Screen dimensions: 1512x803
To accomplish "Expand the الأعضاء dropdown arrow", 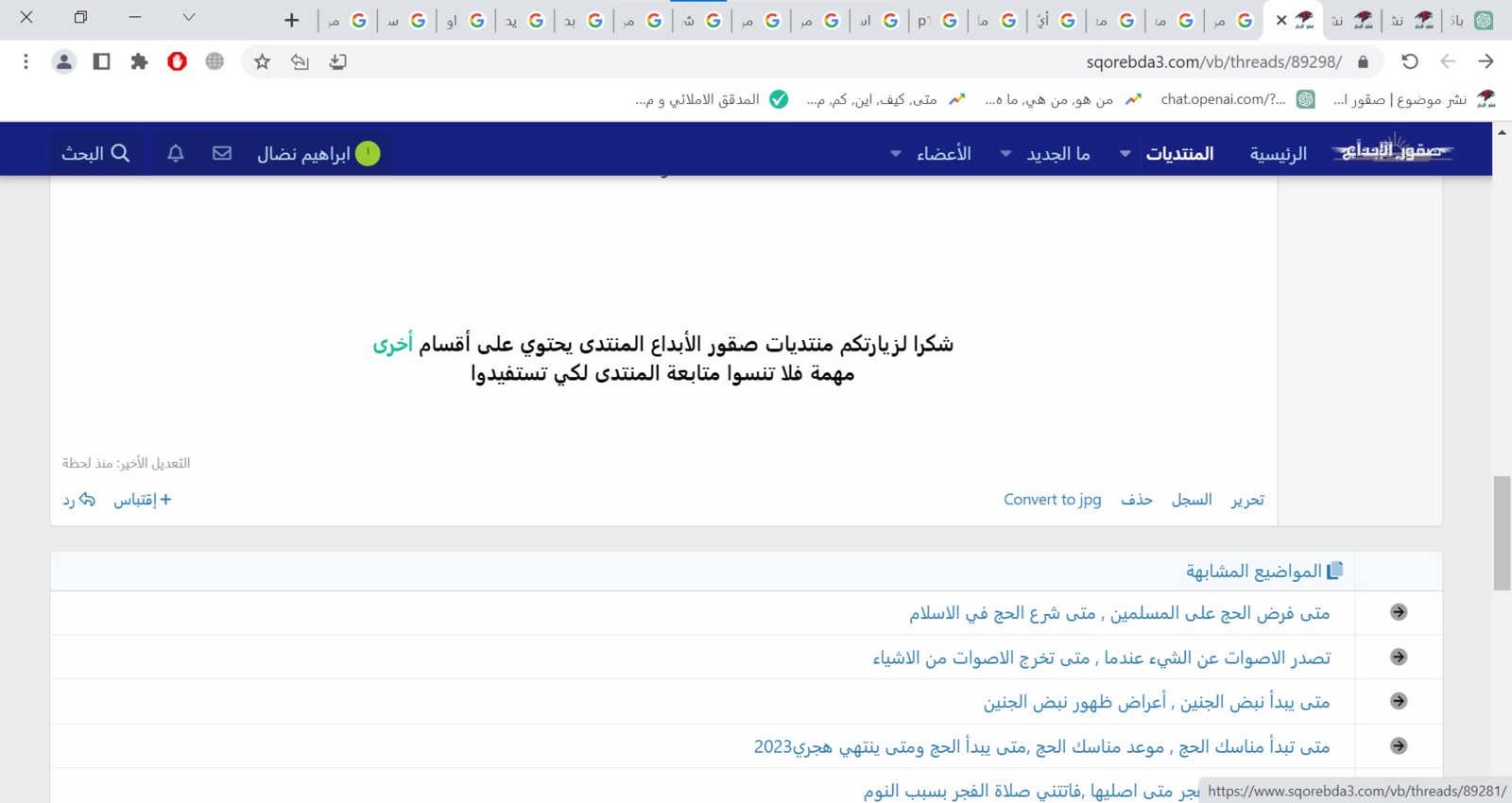I will [x=895, y=154].
